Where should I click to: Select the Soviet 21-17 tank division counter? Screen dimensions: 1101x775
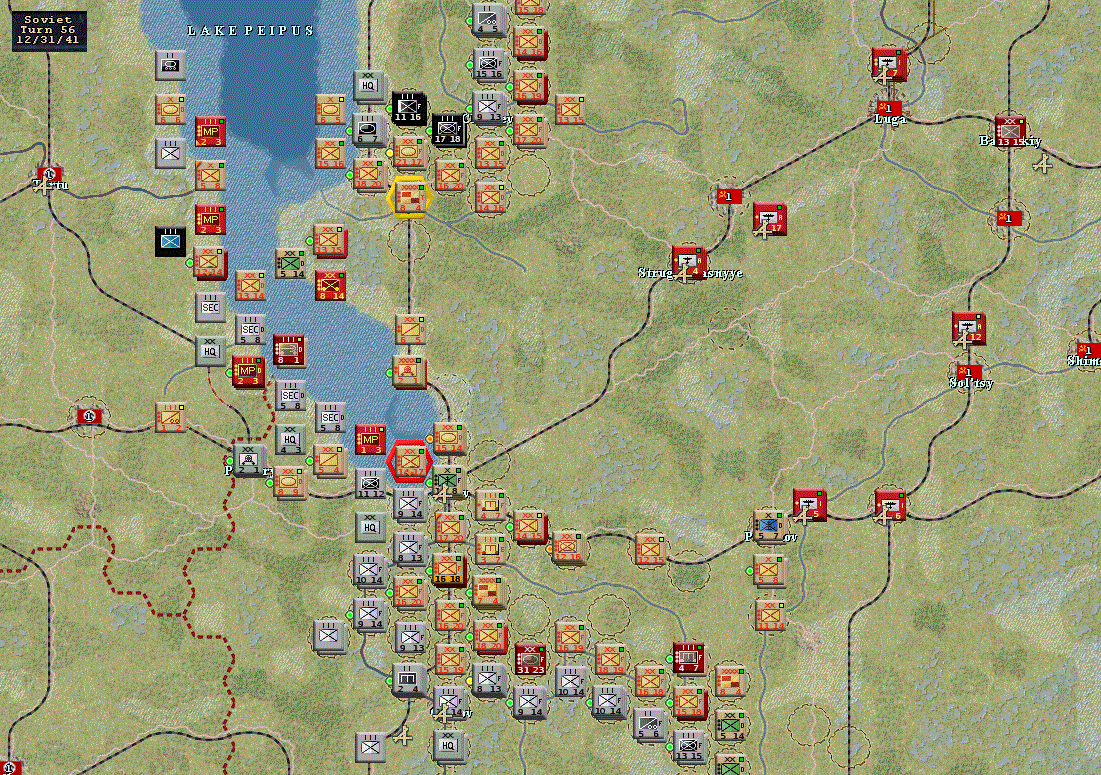pyautogui.click(x=408, y=152)
